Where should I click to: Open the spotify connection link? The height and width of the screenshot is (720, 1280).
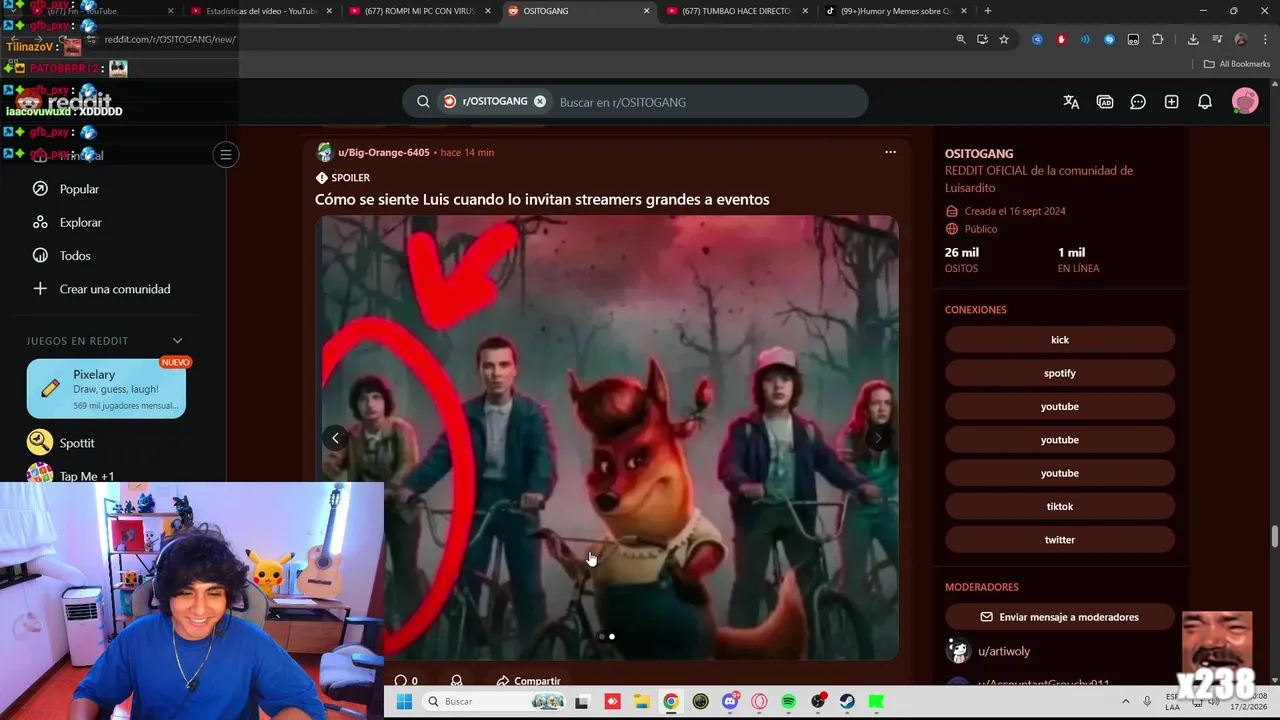tap(1060, 373)
